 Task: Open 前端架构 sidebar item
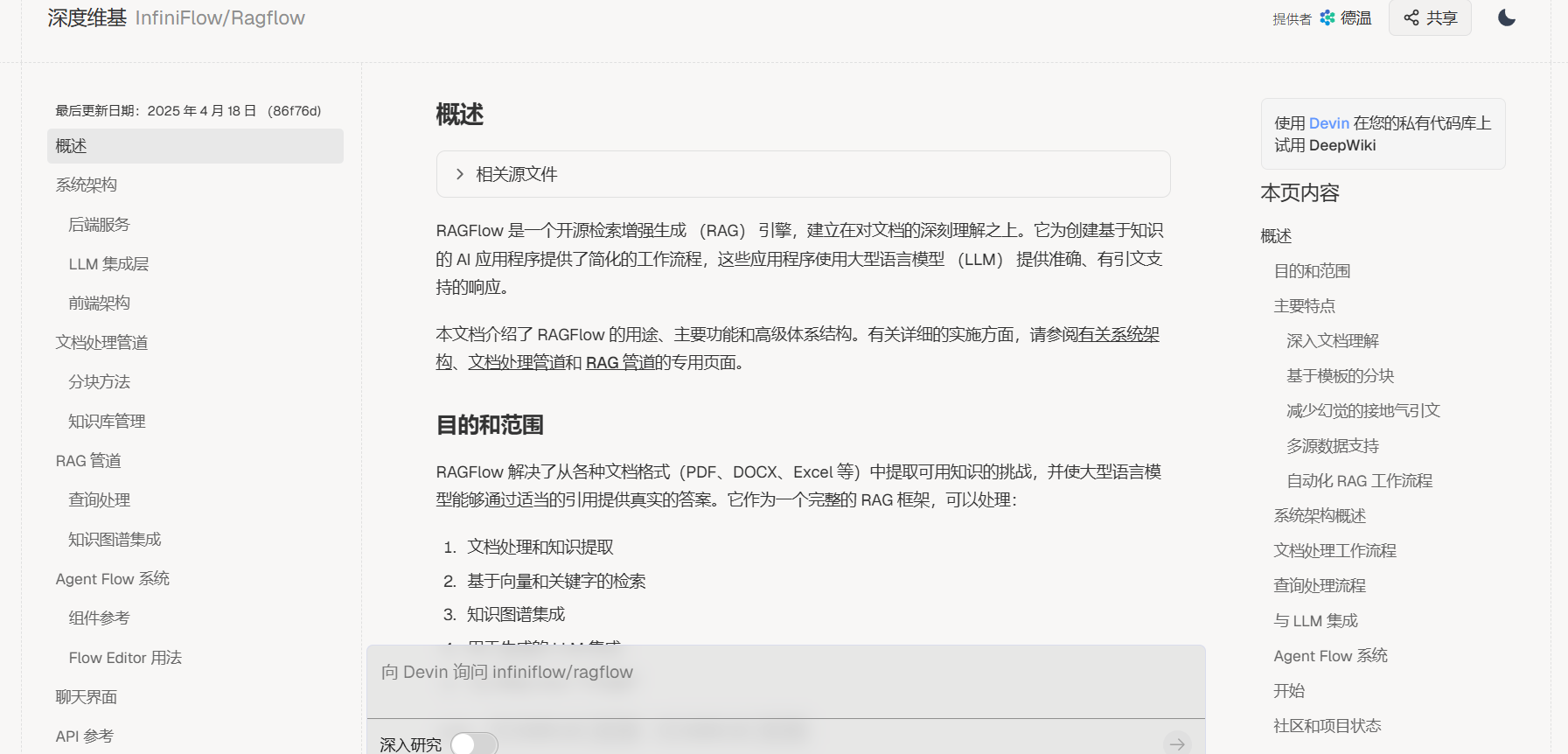click(100, 303)
